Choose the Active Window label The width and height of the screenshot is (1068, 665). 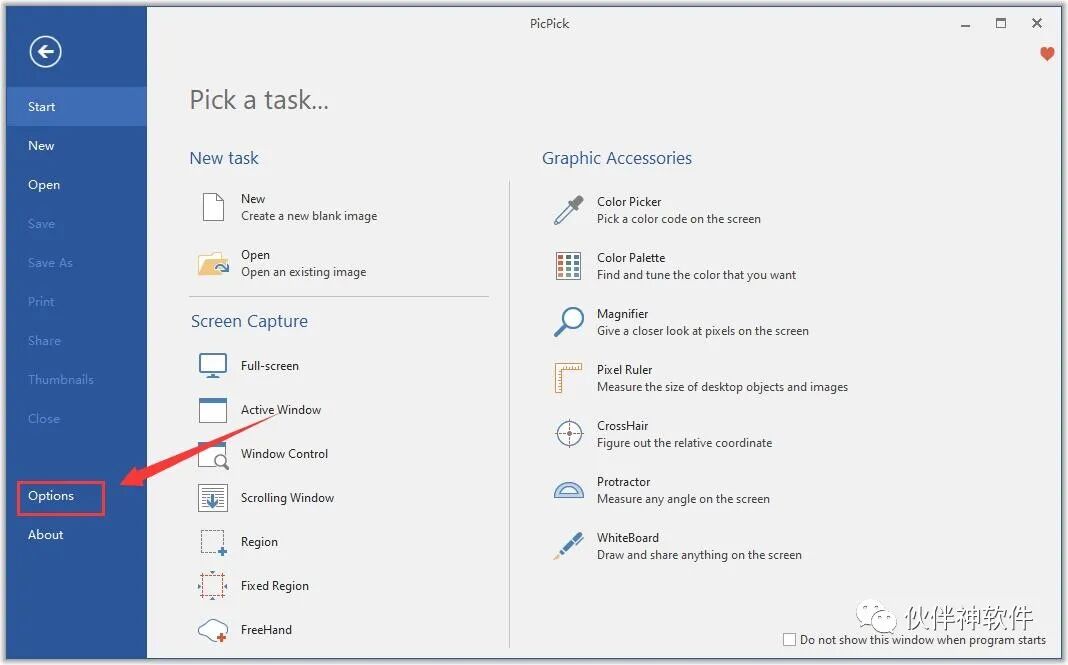[281, 410]
